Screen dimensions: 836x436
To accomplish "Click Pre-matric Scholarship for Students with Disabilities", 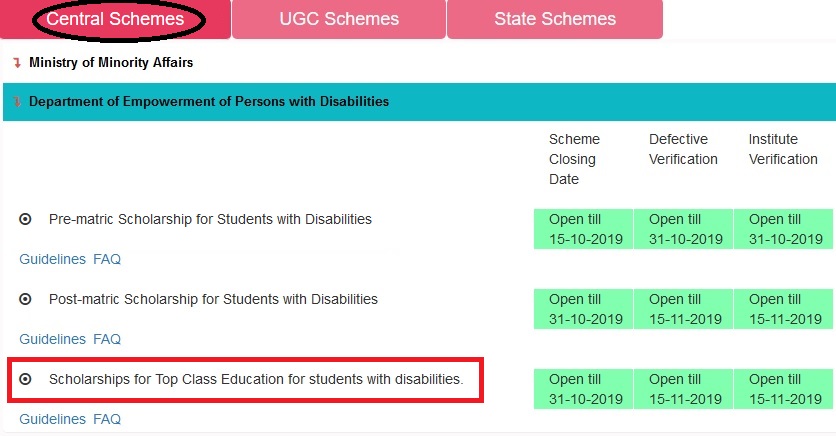I will [x=210, y=219].
